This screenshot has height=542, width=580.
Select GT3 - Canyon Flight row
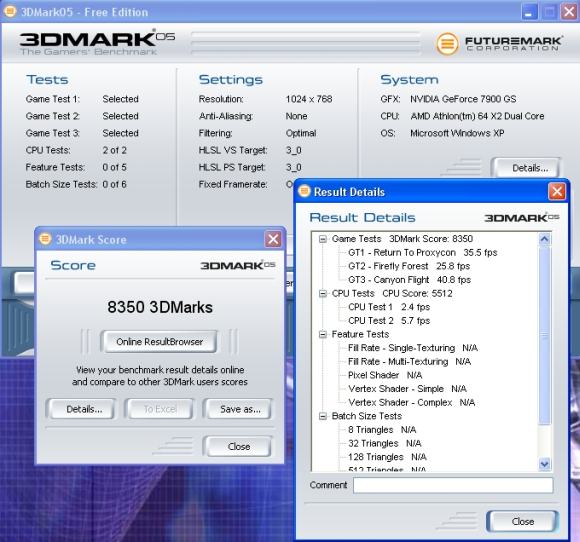click(x=409, y=280)
